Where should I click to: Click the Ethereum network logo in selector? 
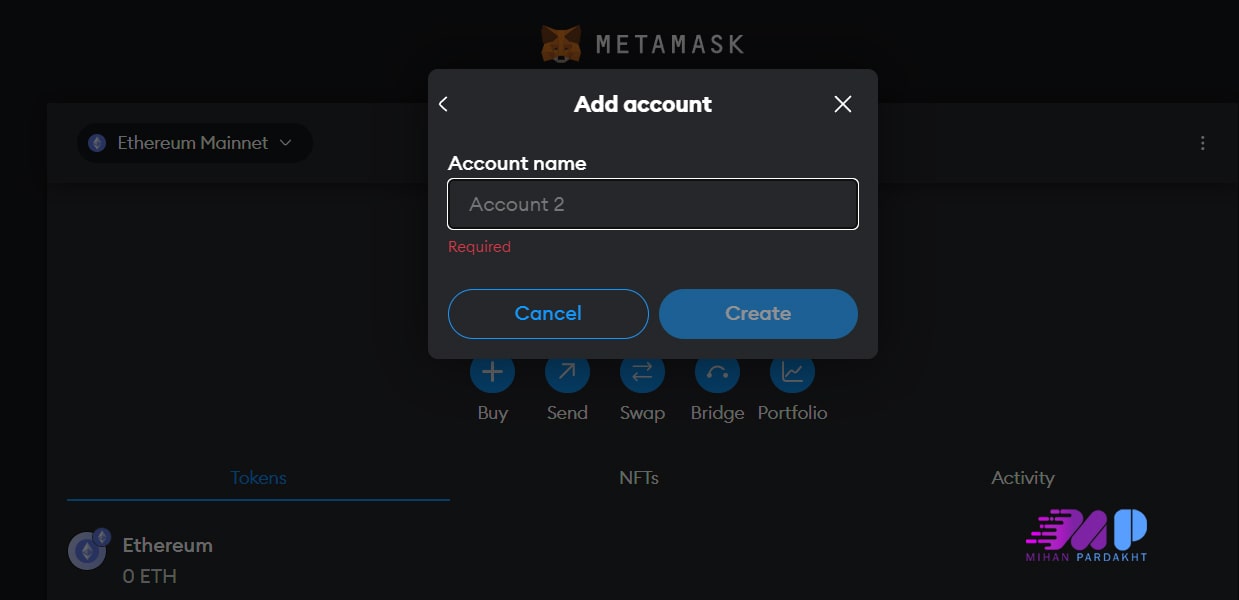[x=97, y=143]
